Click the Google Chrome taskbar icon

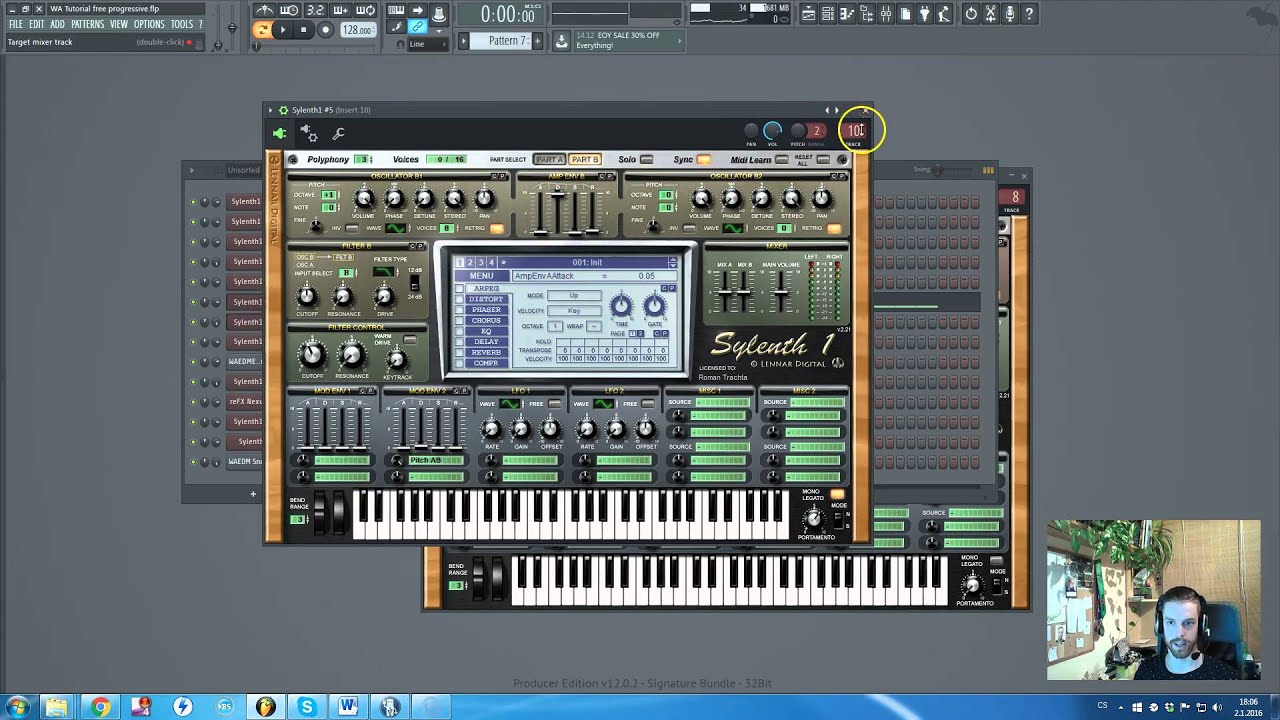click(x=100, y=707)
